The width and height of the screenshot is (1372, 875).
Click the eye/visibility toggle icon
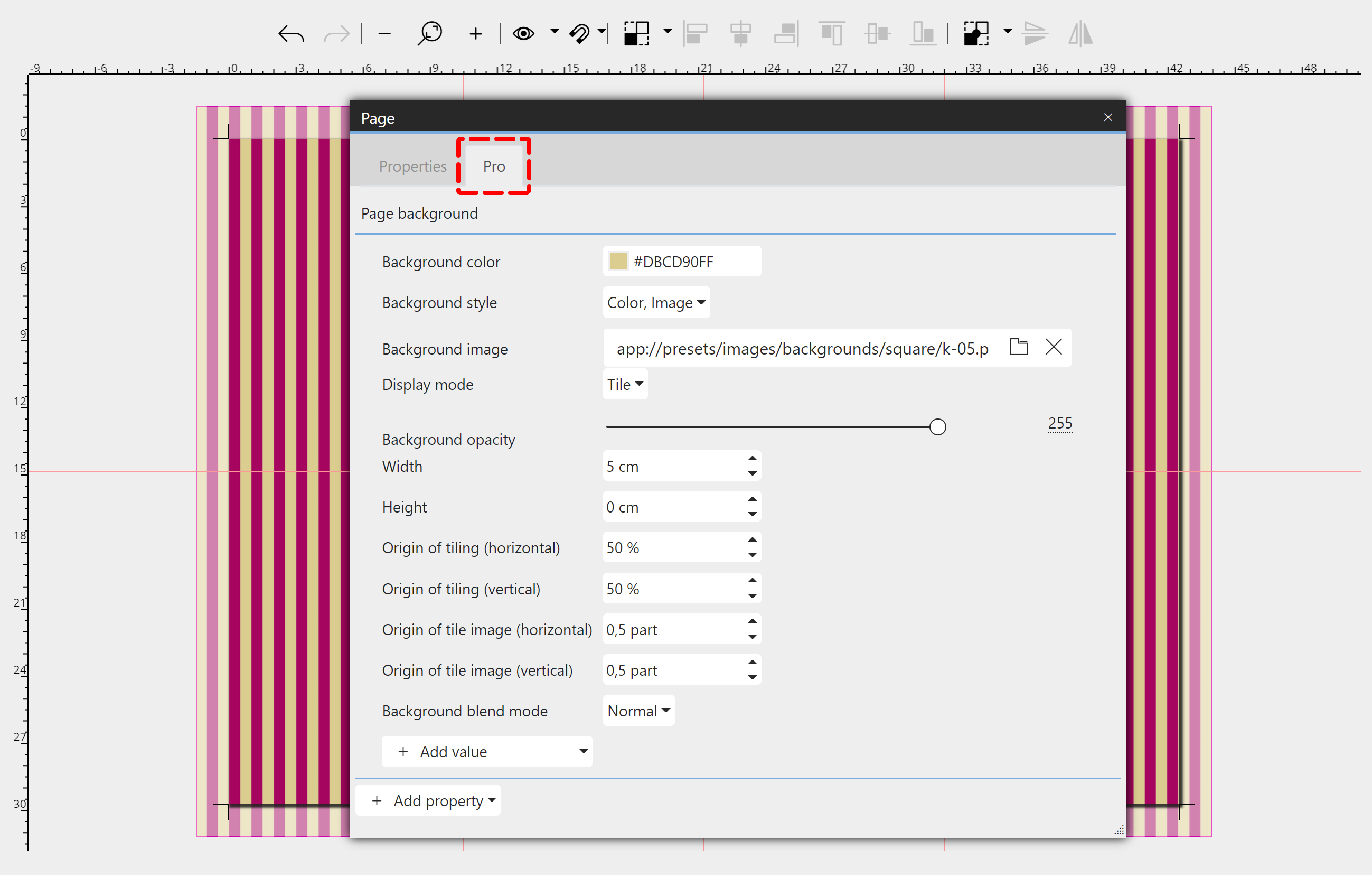524,33
